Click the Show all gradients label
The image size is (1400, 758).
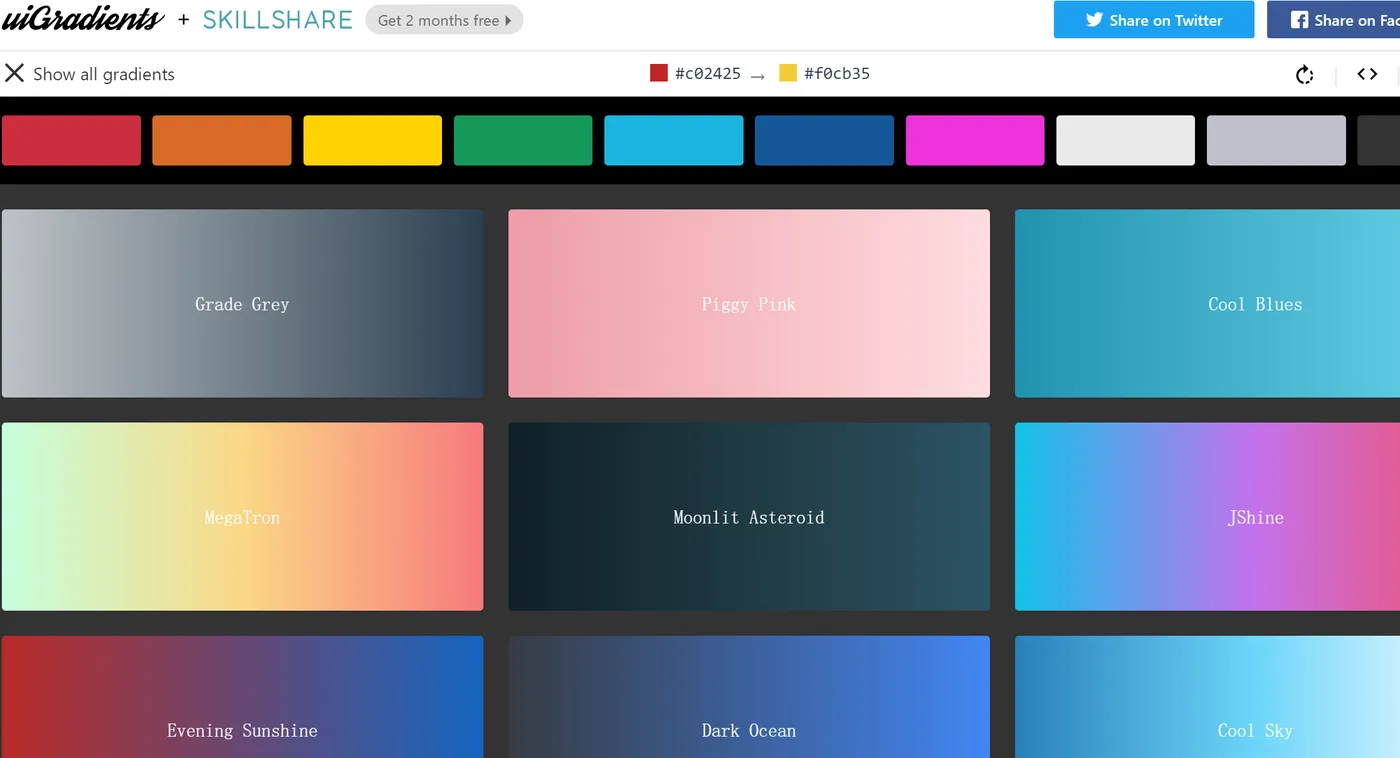pyautogui.click(x=104, y=74)
